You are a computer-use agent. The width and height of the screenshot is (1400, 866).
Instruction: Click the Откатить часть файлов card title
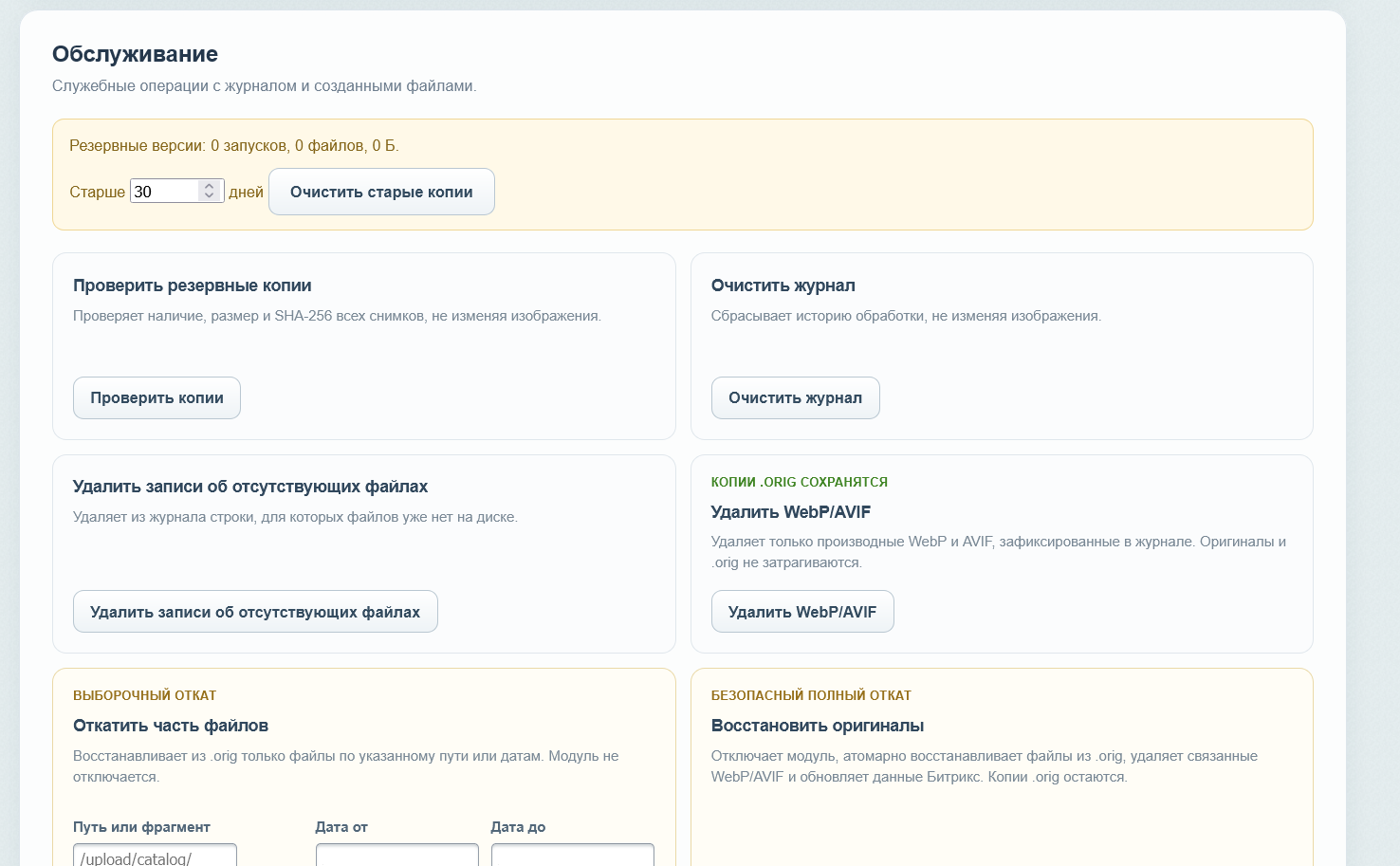(171, 726)
